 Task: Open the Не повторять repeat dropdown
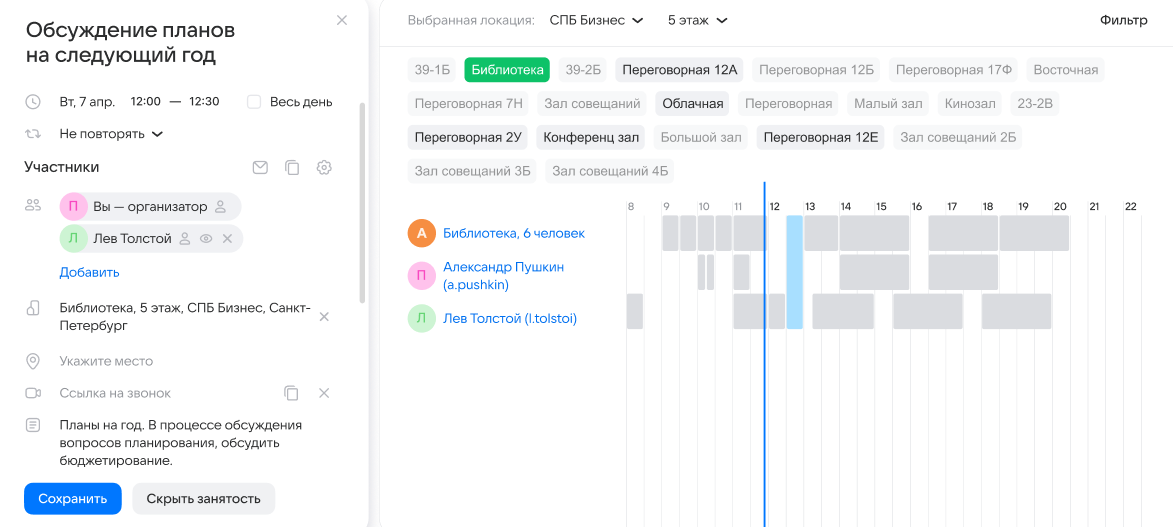pos(110,134)
